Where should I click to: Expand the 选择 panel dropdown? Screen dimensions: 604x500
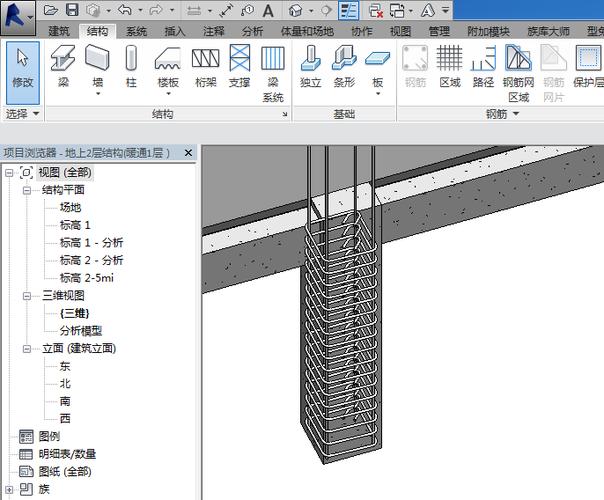36,115
